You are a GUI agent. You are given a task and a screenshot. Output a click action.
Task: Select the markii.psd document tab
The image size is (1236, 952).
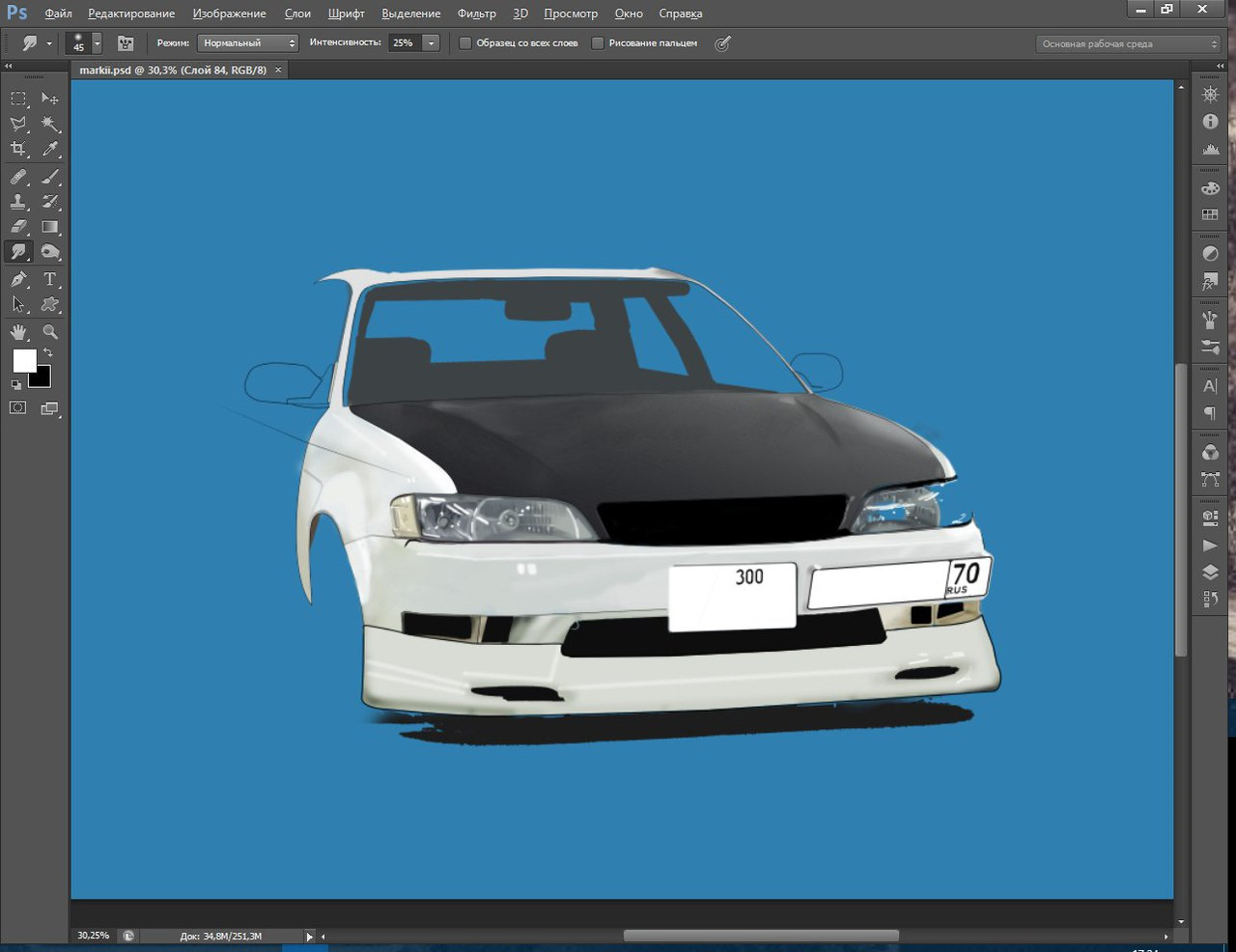coord(173,70)
